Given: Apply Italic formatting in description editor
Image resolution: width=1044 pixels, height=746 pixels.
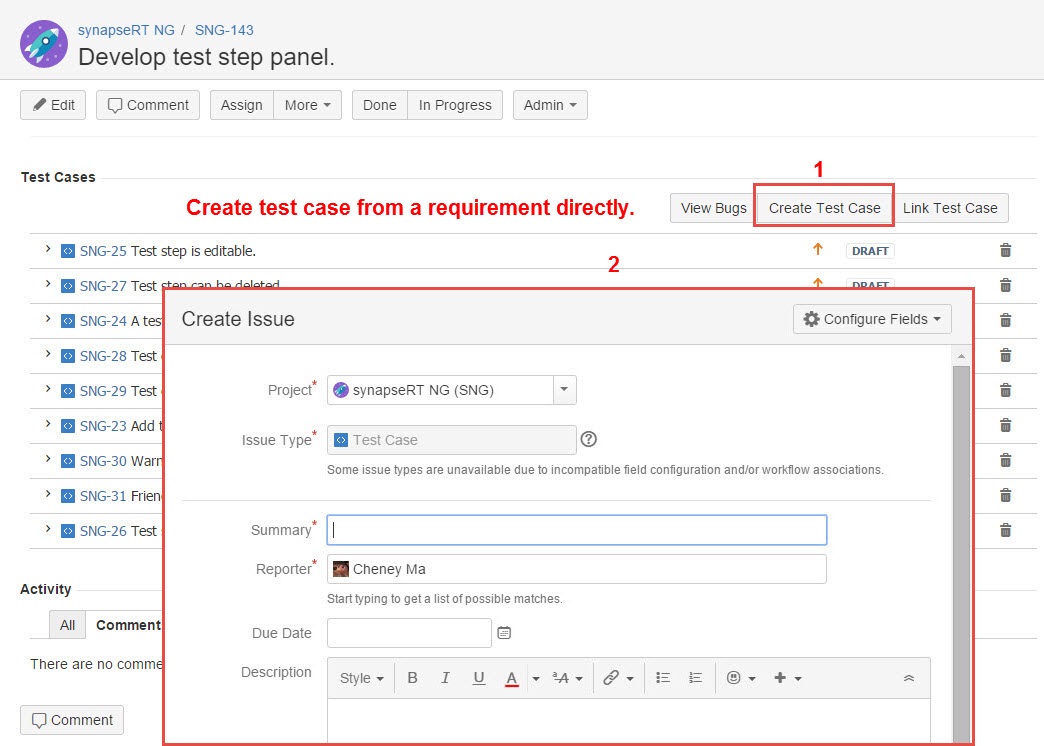Looking at the screenshot, I should tap(446, 678).
